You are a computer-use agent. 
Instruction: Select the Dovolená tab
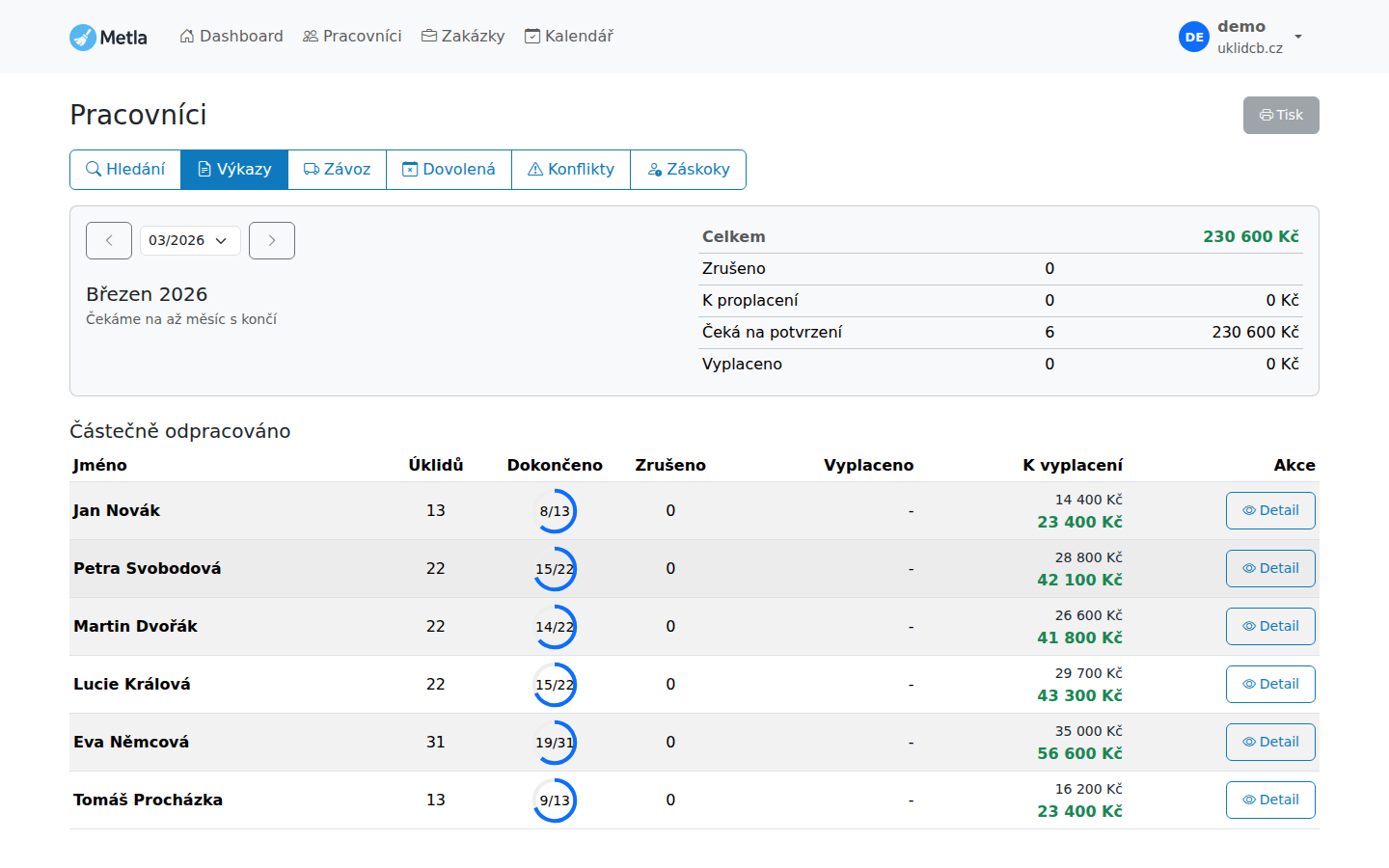[x=449, y=170]
